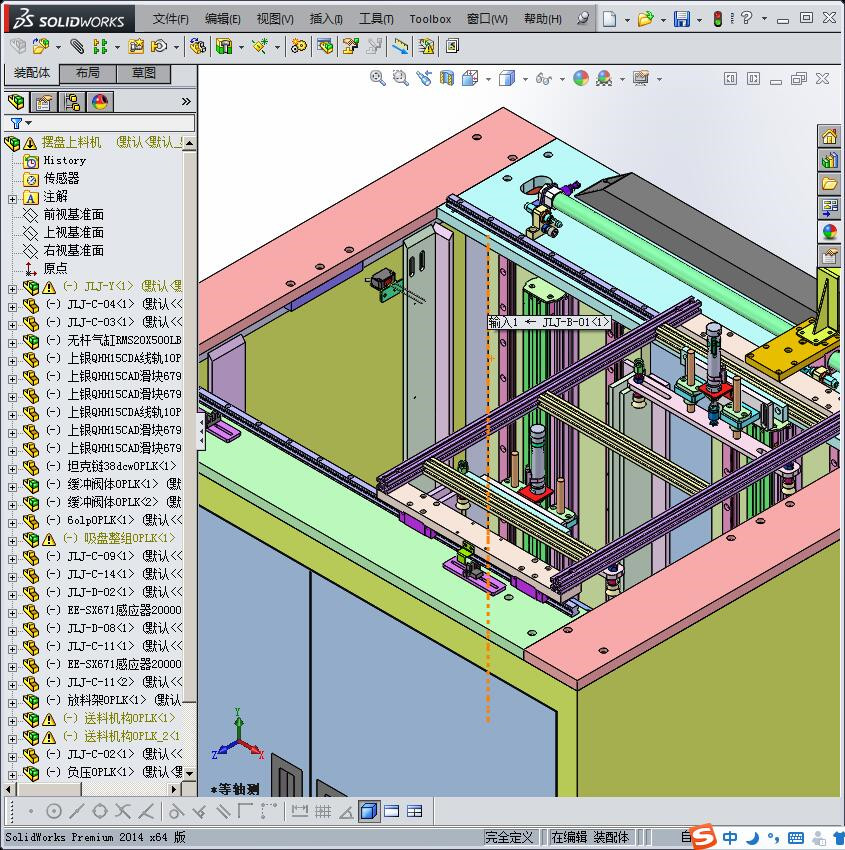Switch to the 布局 tab
Image resolution: width=845 pixels, height=850 pixels.
[87, 73]
